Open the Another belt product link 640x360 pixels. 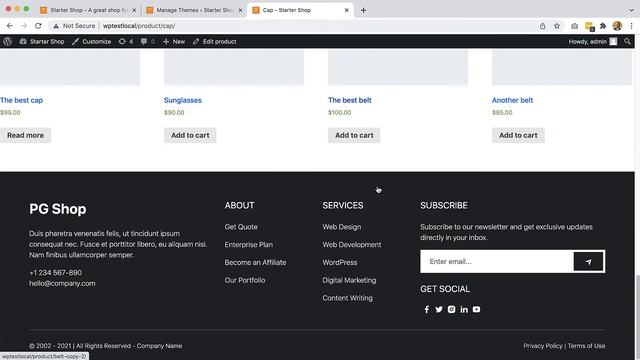[512, 100]
